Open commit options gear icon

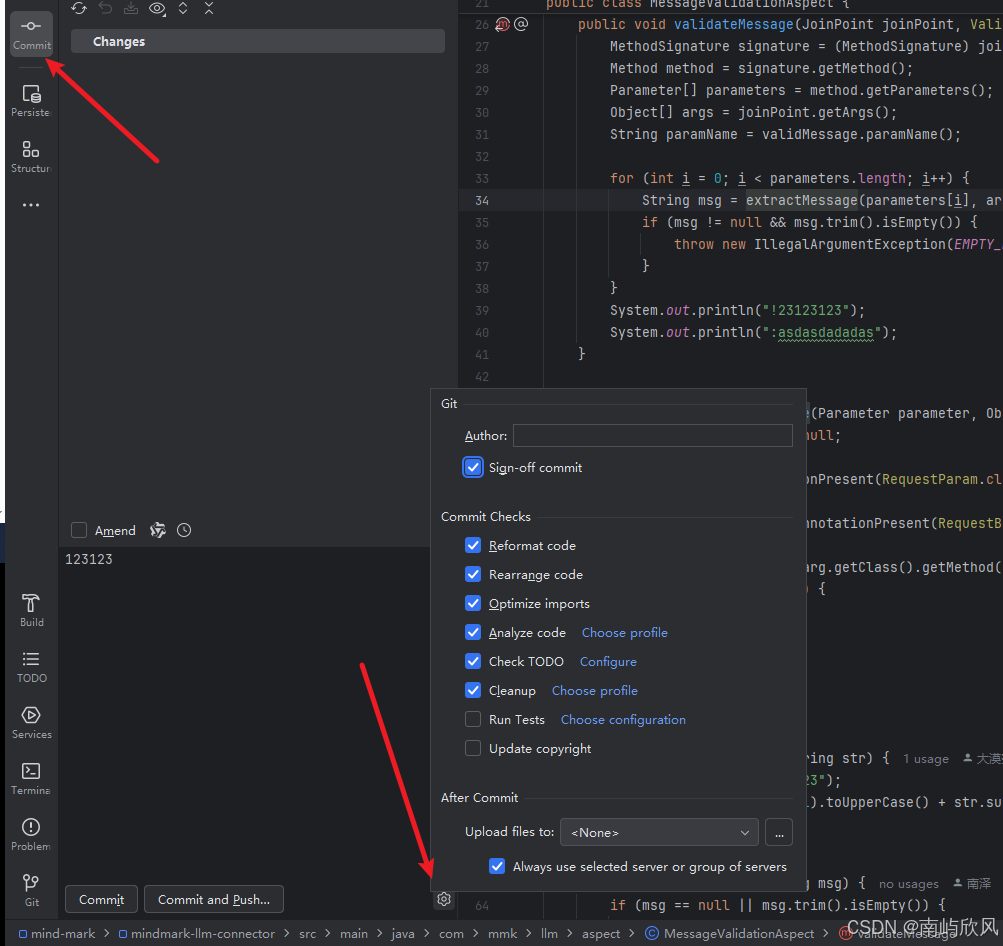[444, 899]
